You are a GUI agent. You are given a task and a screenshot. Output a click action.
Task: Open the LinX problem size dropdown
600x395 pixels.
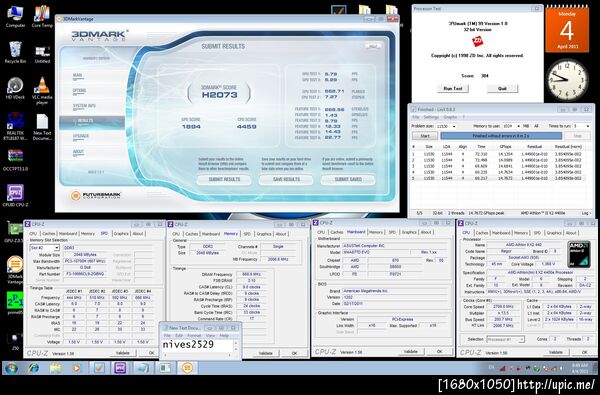pos(446,126)
